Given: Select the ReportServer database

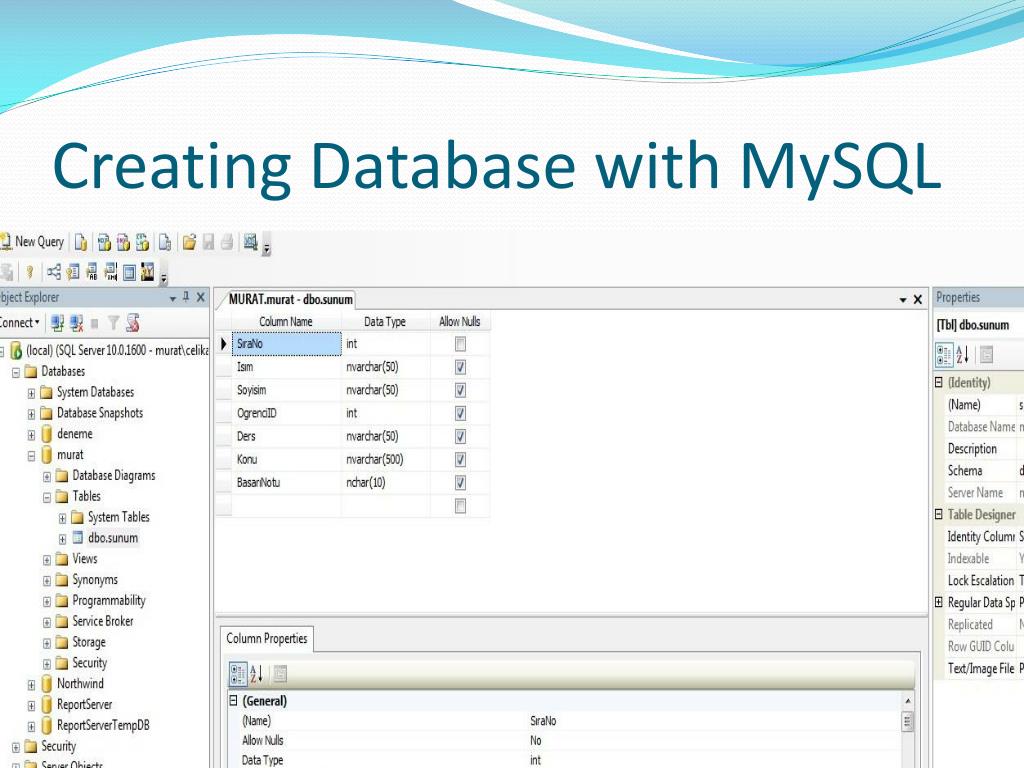Looking at the screenshot, I should coord(84,705).
